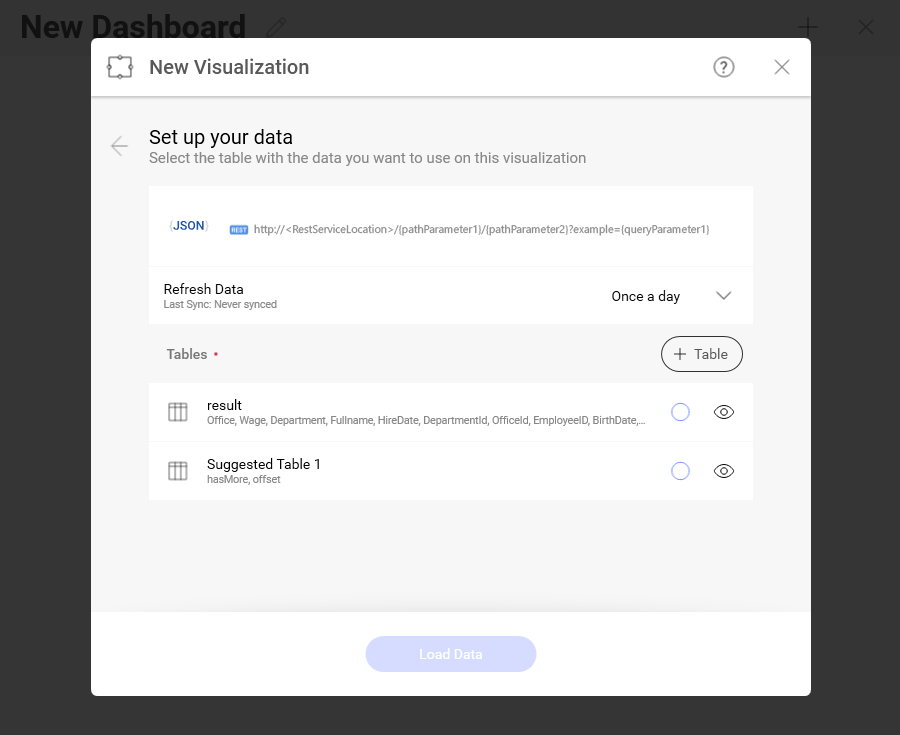Click the New Visualization header icon
The width and height of the screenshot is (900, 735).
(x=120, y=67)
